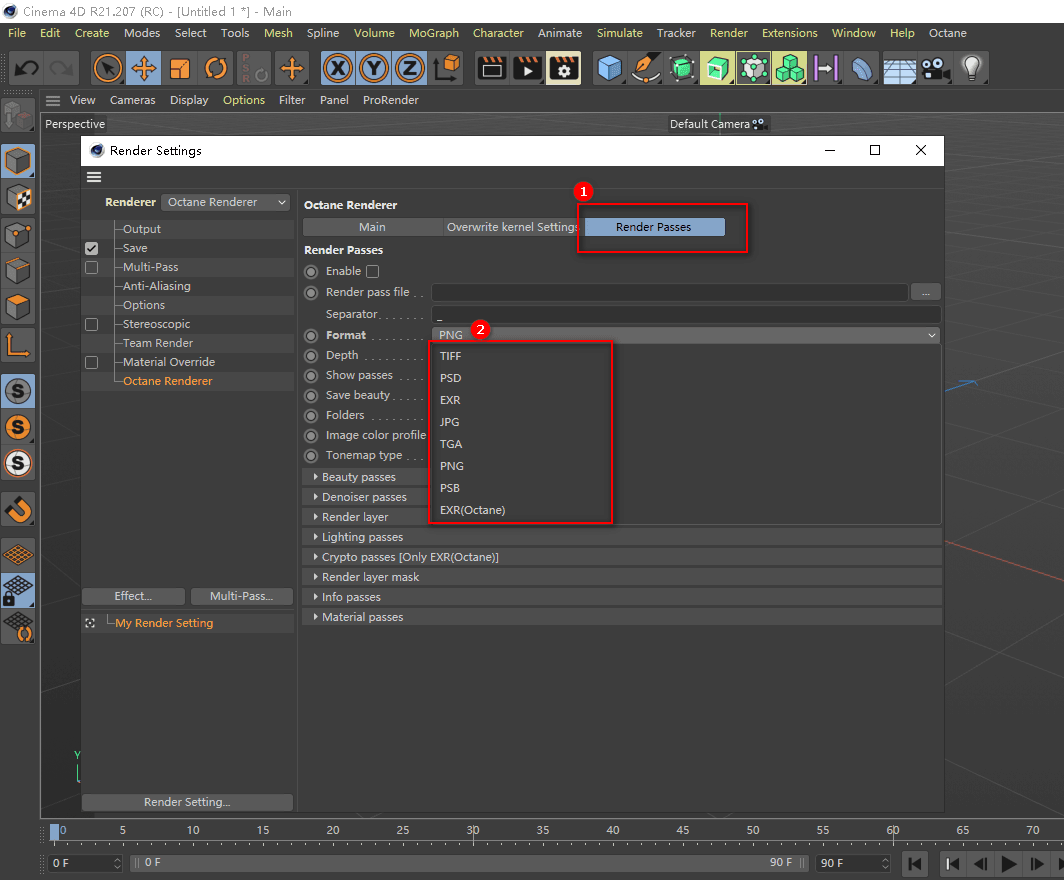Select the Move tool in the toolbar
The height and width of the screenshot is (880, 1064).
pyautogui.click(x=144, y=69)
